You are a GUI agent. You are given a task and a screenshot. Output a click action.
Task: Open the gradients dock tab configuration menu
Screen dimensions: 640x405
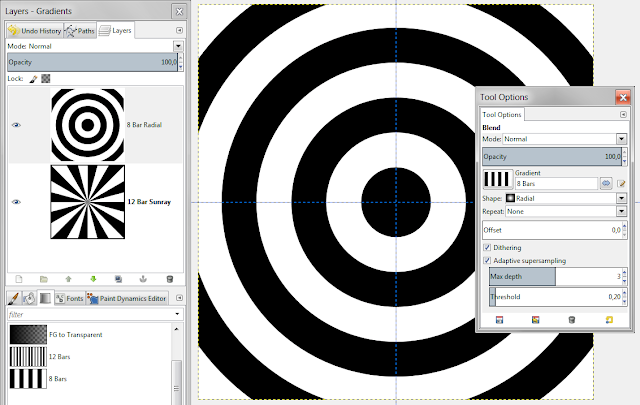click(179, 298)
